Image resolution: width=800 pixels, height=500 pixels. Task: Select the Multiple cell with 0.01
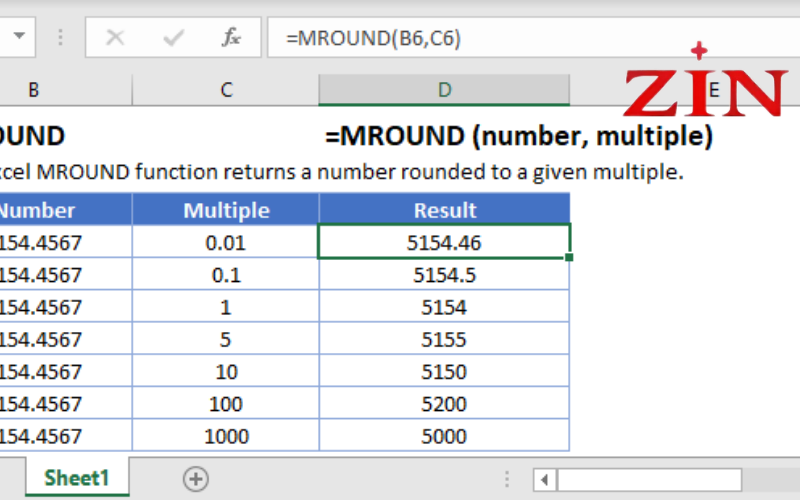(226, 242)
